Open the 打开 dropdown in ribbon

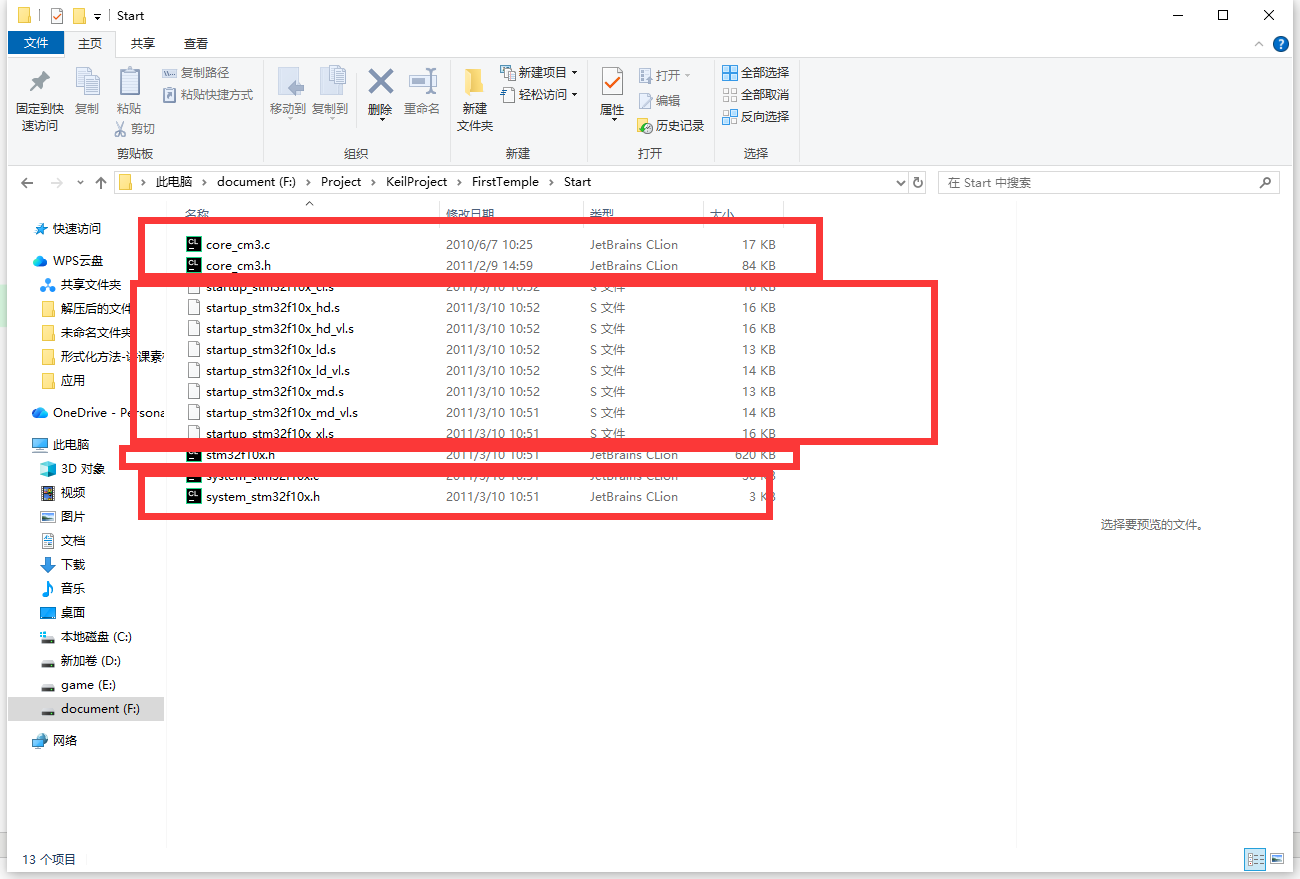[x=664, y=76]
